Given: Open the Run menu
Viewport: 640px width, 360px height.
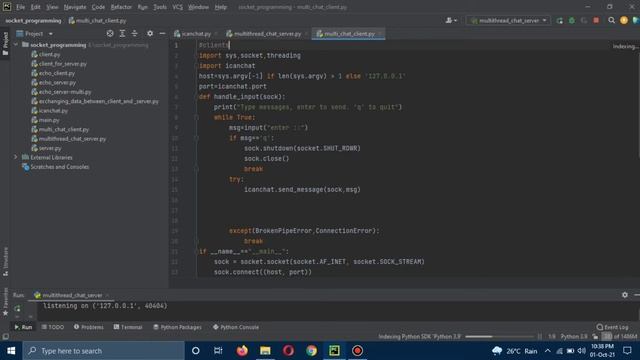Looking at the screenshot, I should pos(142,7).
